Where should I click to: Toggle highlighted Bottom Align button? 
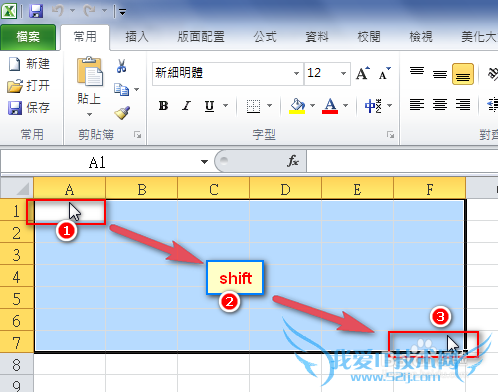[463, 74]
